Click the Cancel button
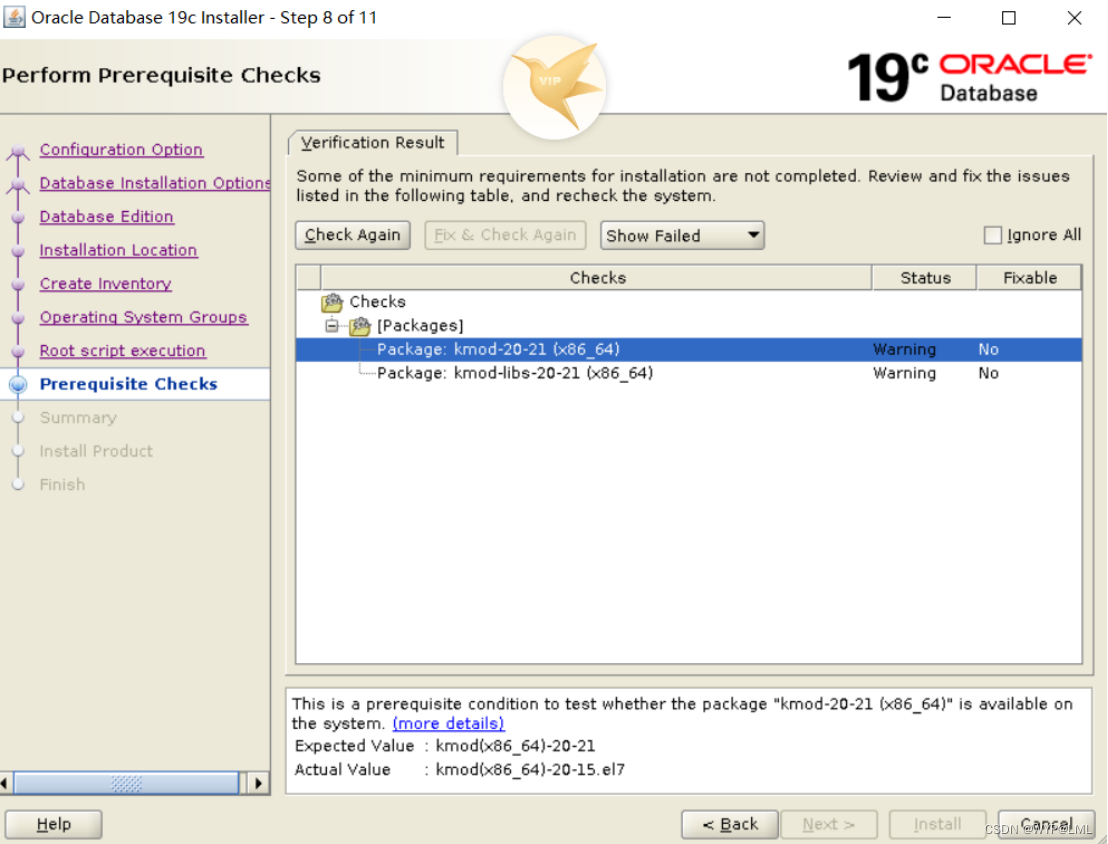Screen dimensions: 1108x844 1047,824
